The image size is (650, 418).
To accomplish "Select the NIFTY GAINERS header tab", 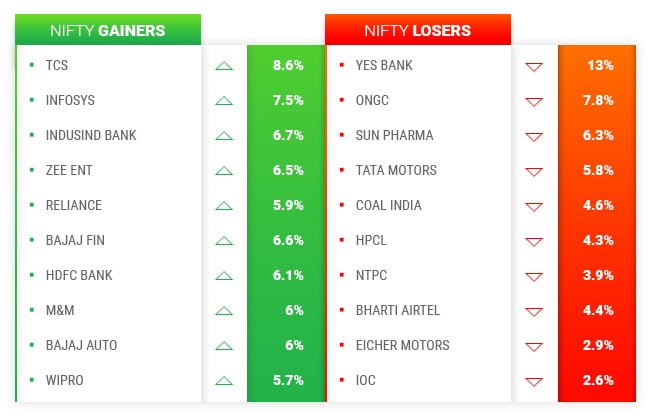I will click(x=108, y=30).
